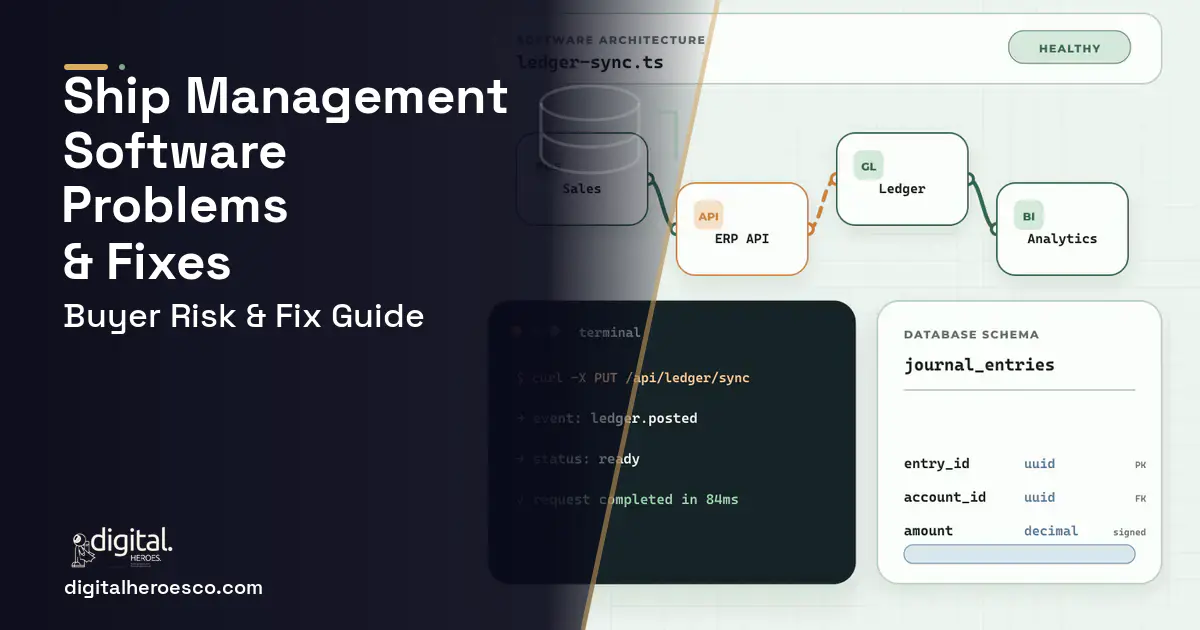Click the blue bar under amount row
The width and height of the screenshot is (1200, 630).
coord(1019,554)
